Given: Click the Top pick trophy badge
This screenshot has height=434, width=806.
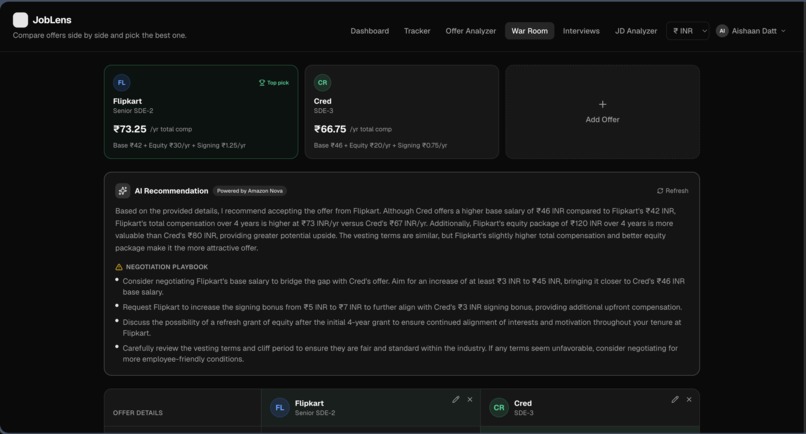Looking at the screenshot, I should pos(273,83).
